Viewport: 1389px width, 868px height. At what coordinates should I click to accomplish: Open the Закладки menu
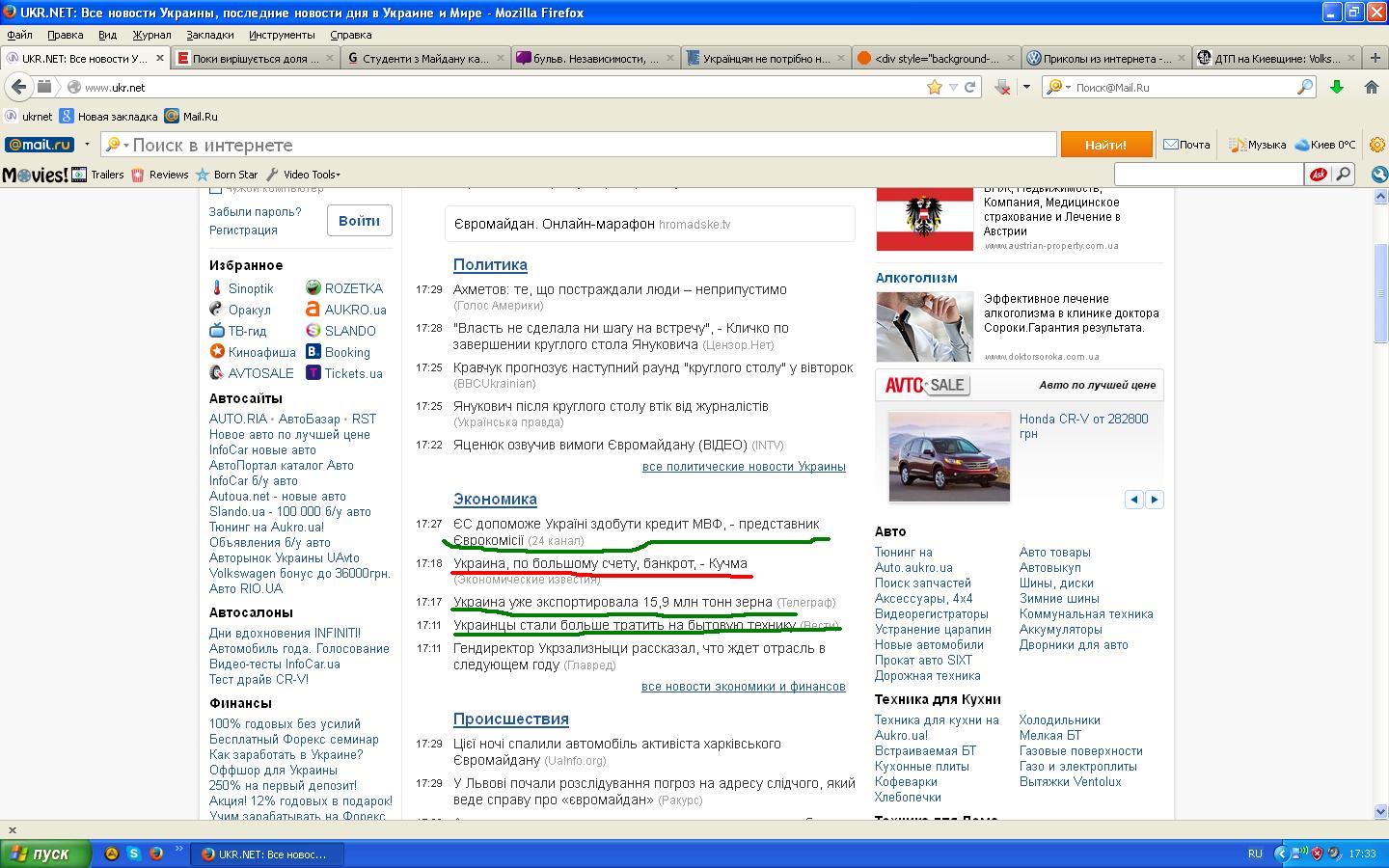[210, 35]
